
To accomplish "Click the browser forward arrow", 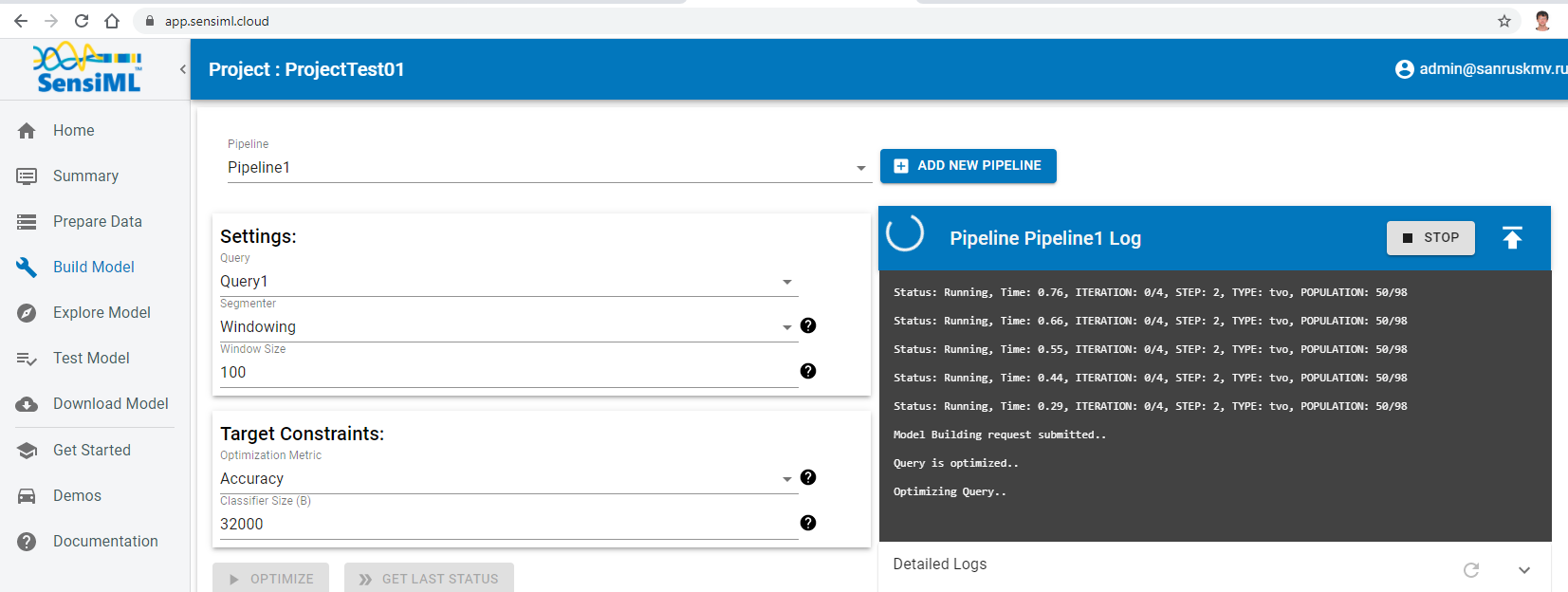I will pos(51,21).
